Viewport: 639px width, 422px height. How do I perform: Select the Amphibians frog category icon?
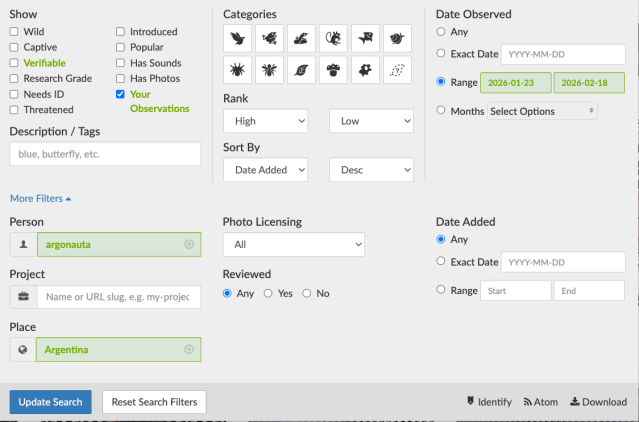269,38
